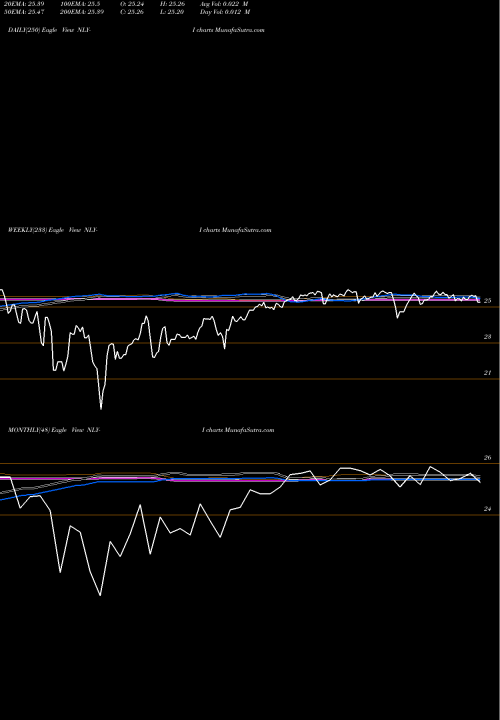Click the MONTHLY(48) Eagle View chart title
The image size is (500, 720).
pos(54,430)
